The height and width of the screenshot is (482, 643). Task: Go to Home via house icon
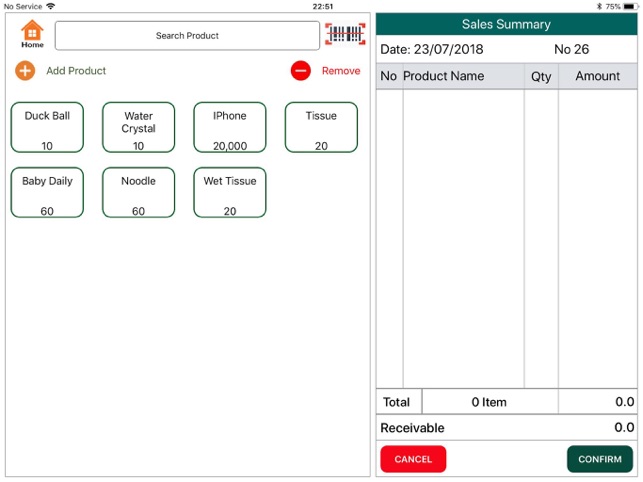pyautogui.click(x=32, y=34)
